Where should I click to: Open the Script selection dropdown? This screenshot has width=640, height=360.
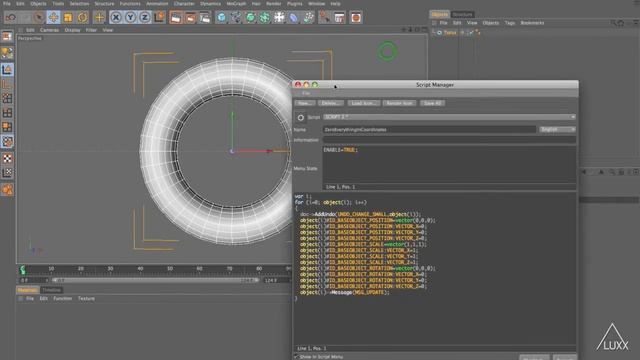[449, 117]
